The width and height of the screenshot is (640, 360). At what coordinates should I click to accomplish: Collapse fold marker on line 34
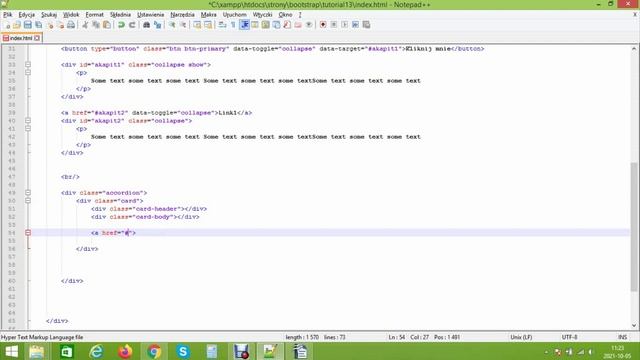[28, 73]
